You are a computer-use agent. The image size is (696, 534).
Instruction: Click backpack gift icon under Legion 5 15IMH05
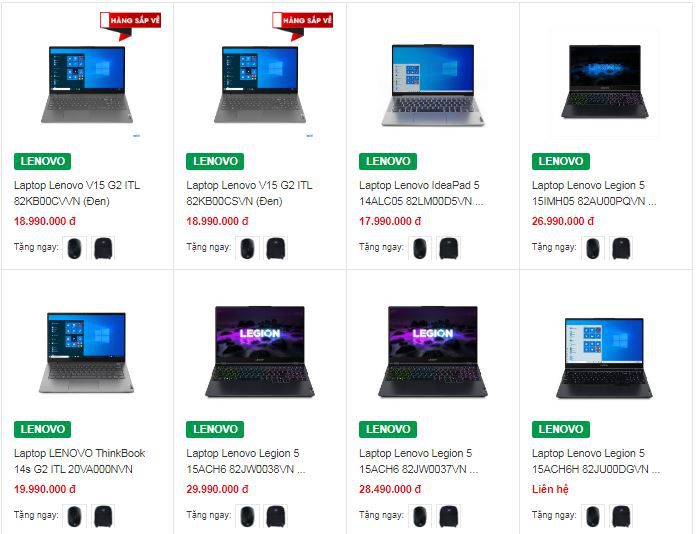pos(621,248)
